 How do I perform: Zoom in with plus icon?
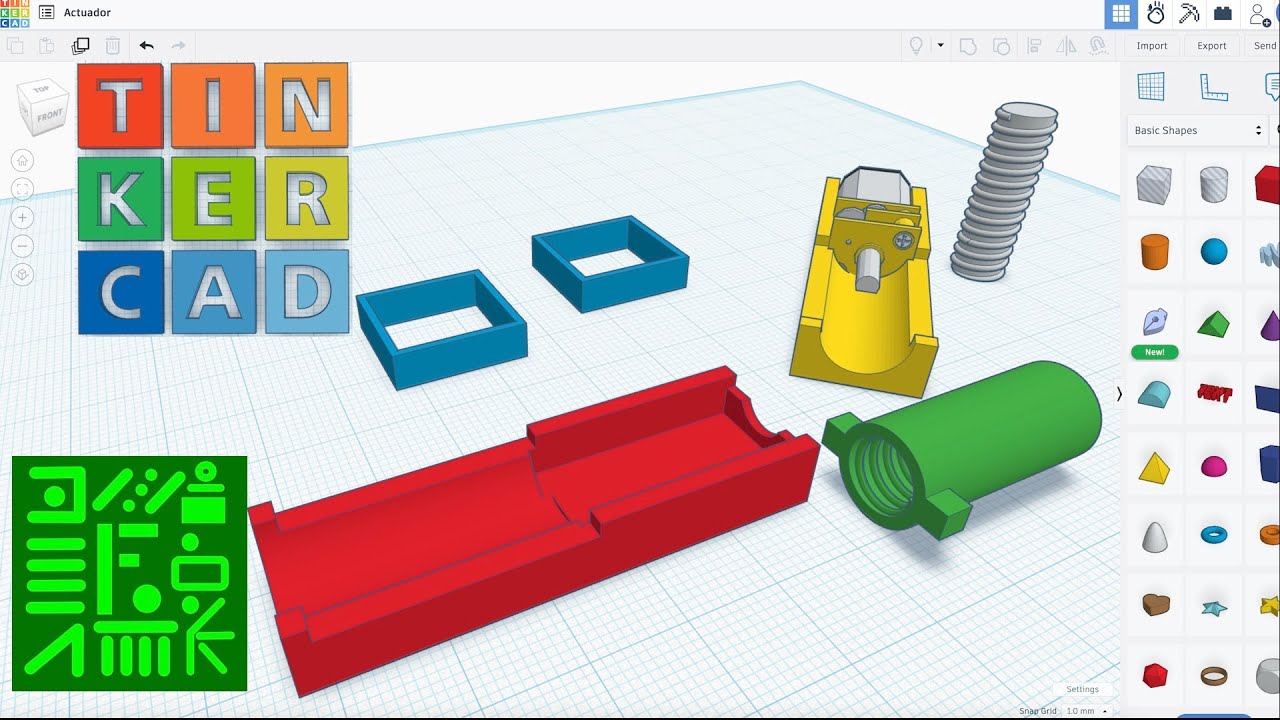click(23, 217)
